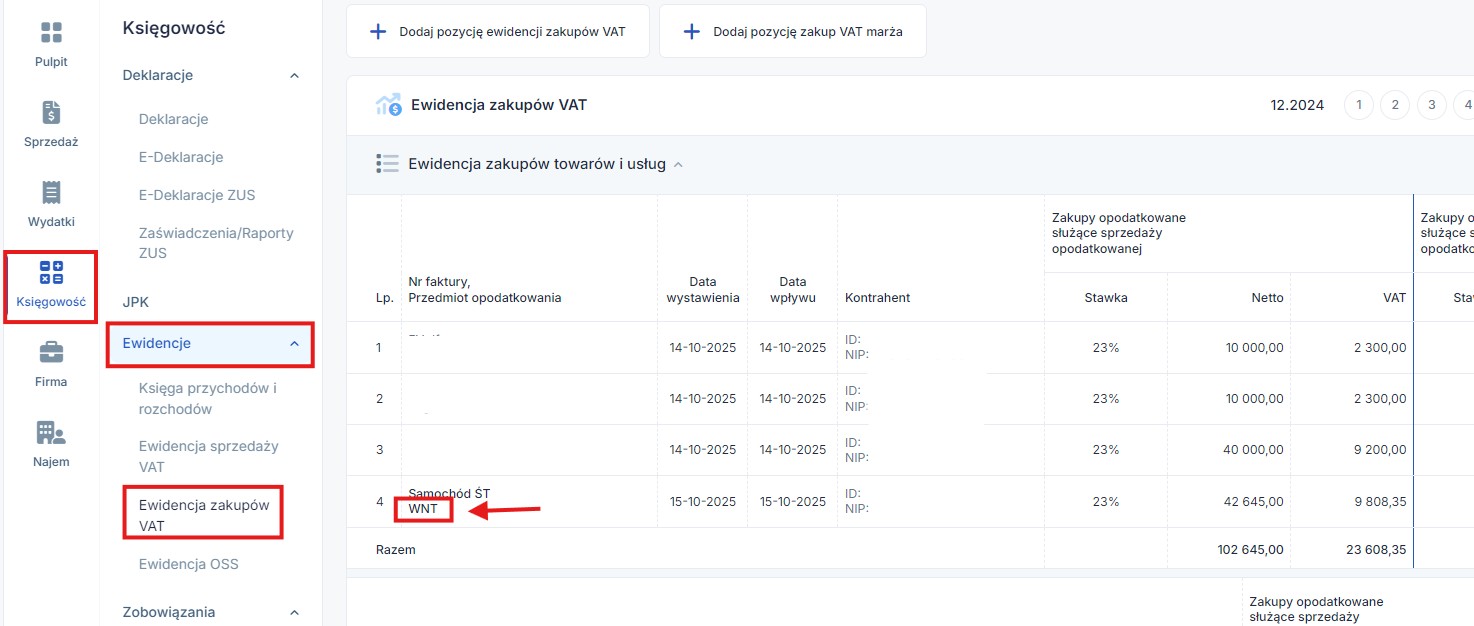The width and height of the screenshot is (1474, 626).
Task: Open the Sprzedaż sidebar icon
Action: click(51, 112)
